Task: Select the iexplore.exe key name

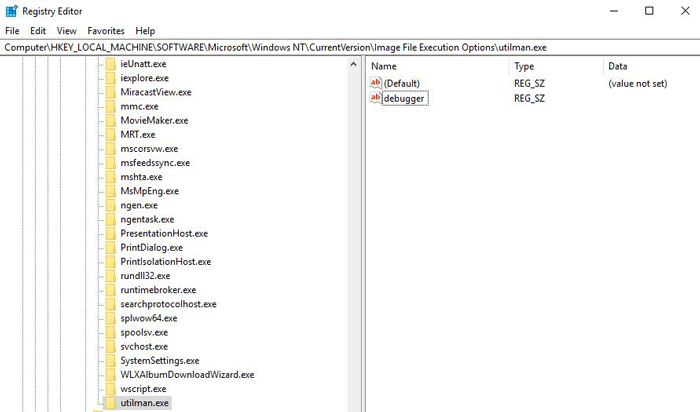Action: [145, 78]
